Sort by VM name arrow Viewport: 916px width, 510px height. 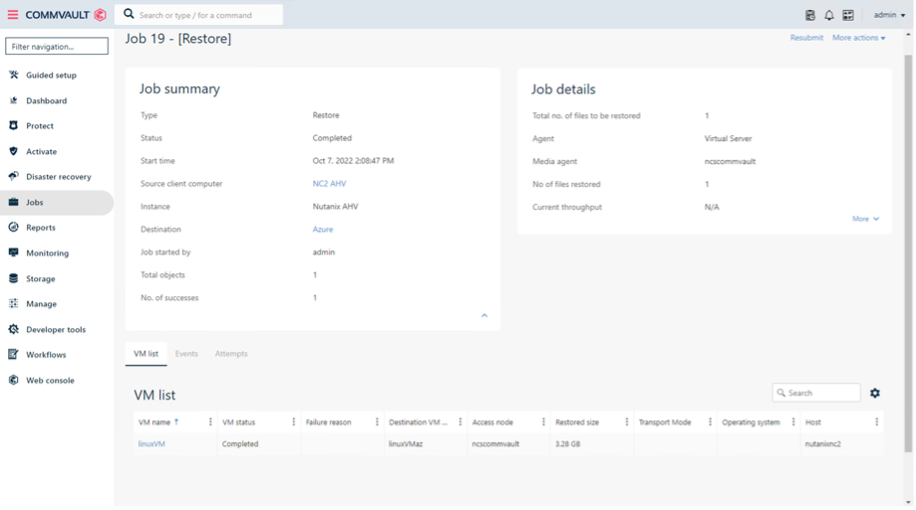[x=176, y=422]
